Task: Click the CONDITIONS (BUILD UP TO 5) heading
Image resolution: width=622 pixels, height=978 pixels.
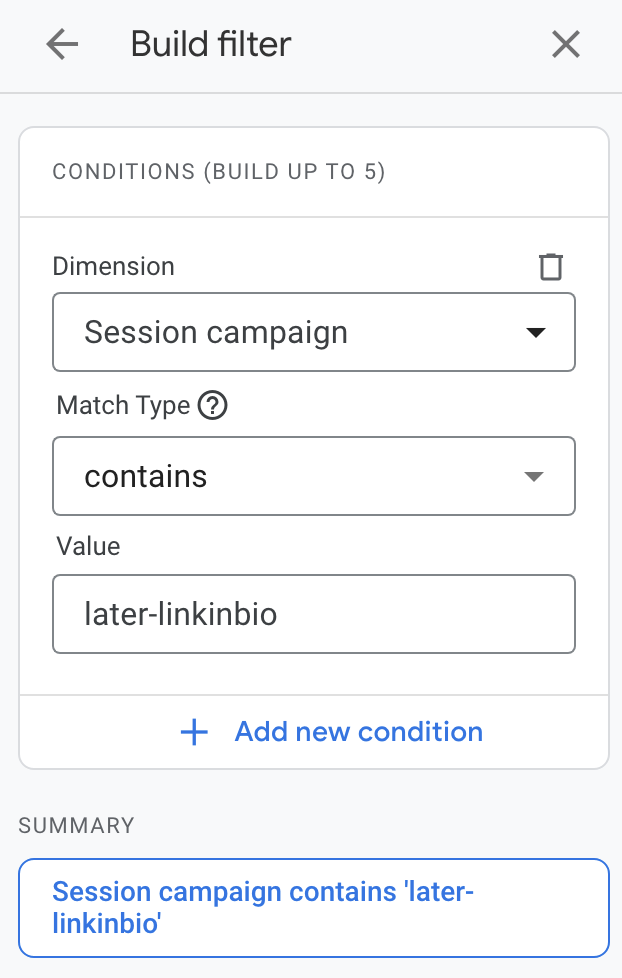Action: point(219,172)
